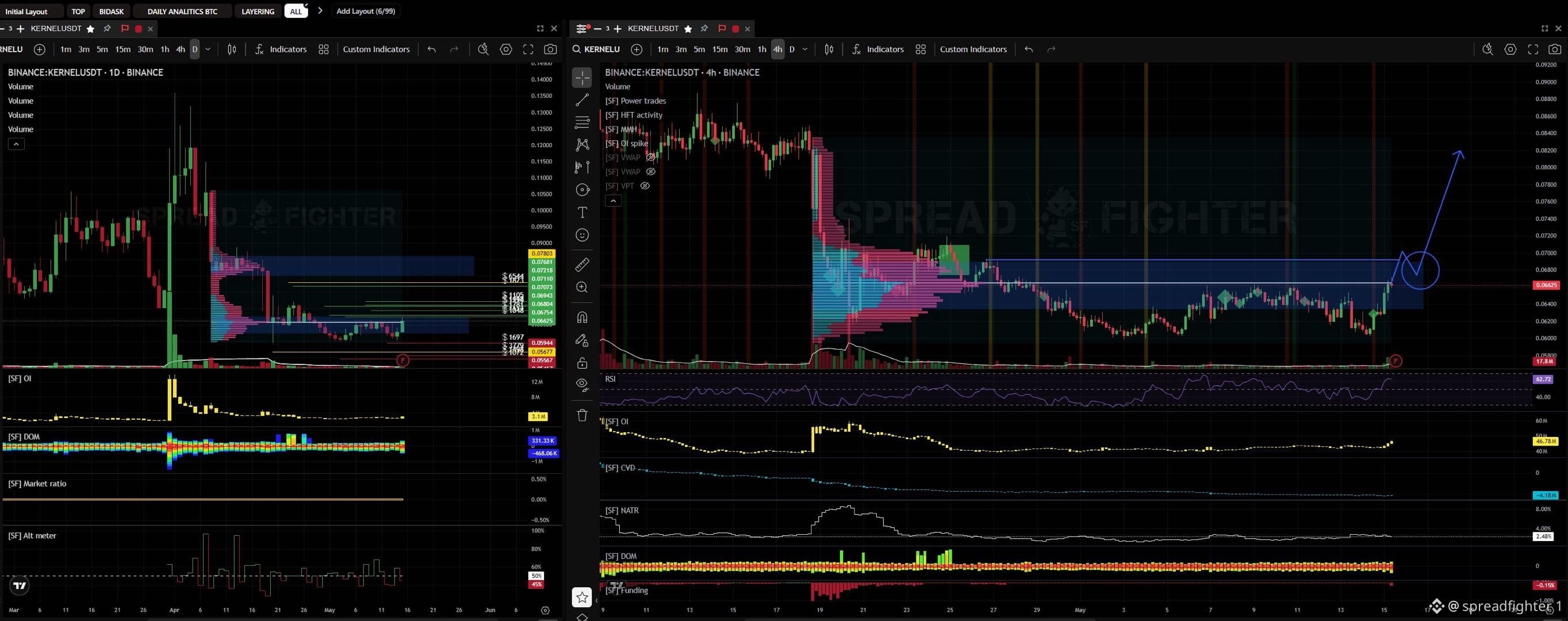Screen dimensions: 1568x621
Task: Toggle hide all drawings eye
Action: [x=582, y=385]
